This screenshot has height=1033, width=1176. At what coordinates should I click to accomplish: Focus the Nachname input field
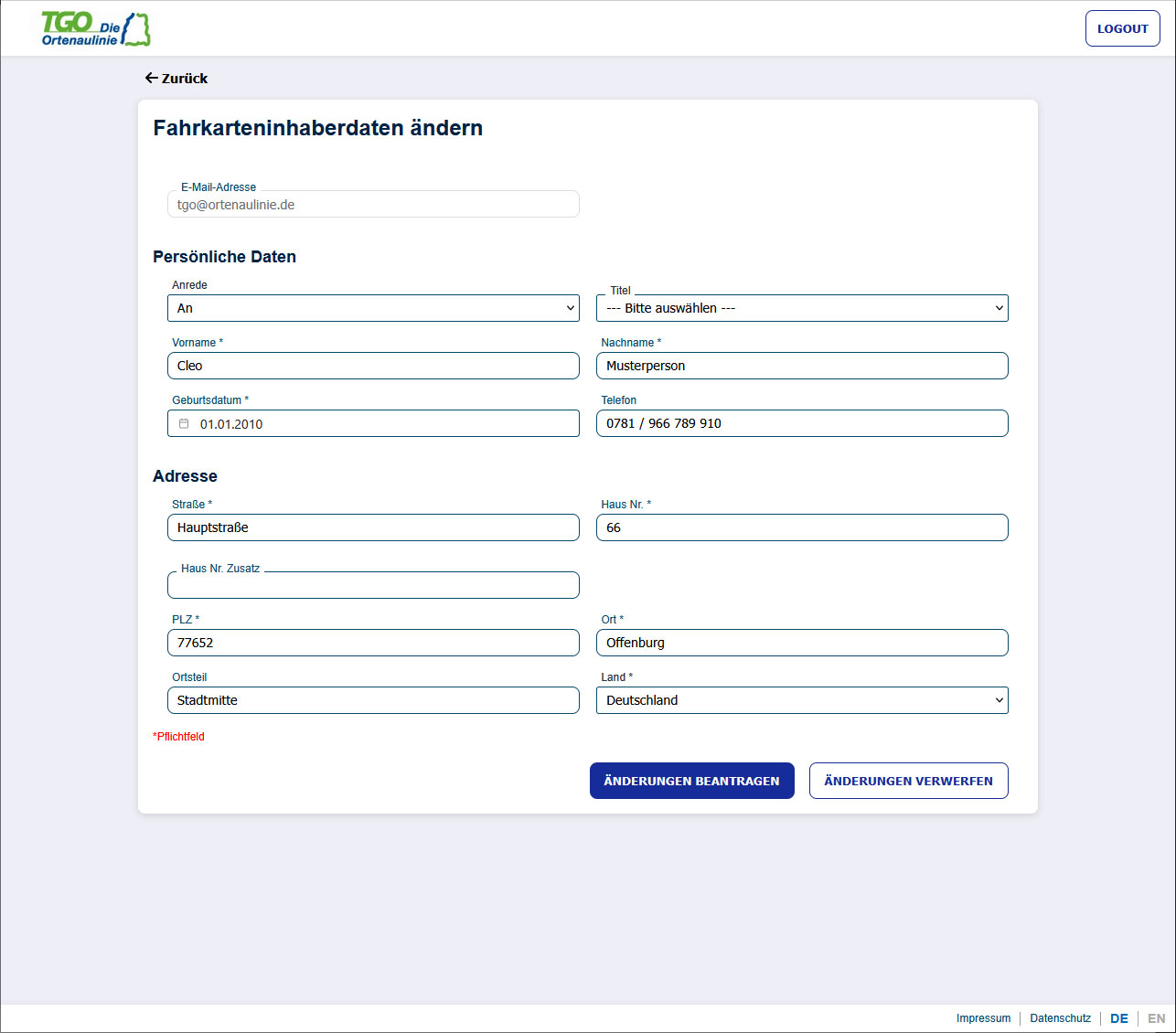802,366
